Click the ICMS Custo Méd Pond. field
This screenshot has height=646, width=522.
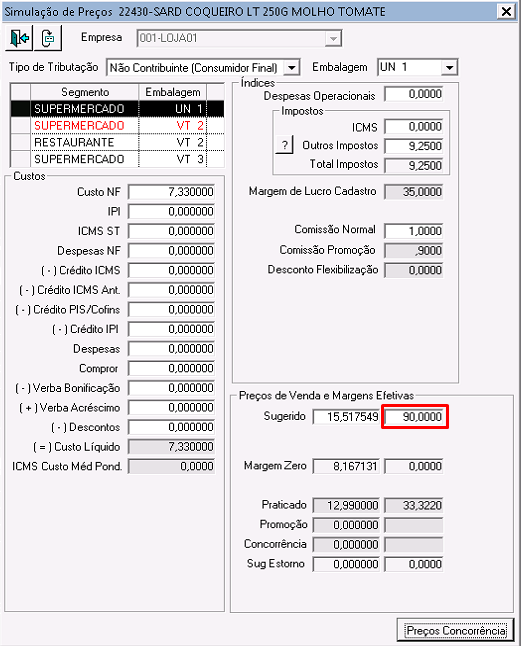point(171,467)
